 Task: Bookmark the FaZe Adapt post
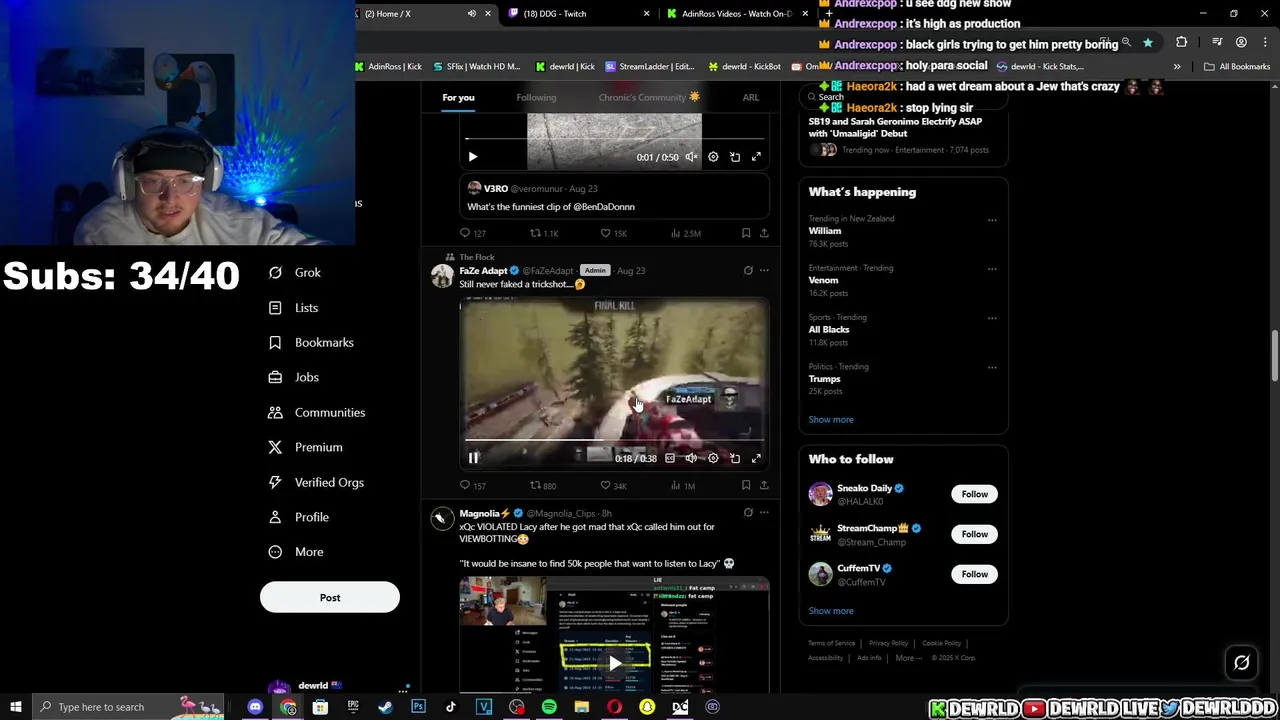click(746, 486)
